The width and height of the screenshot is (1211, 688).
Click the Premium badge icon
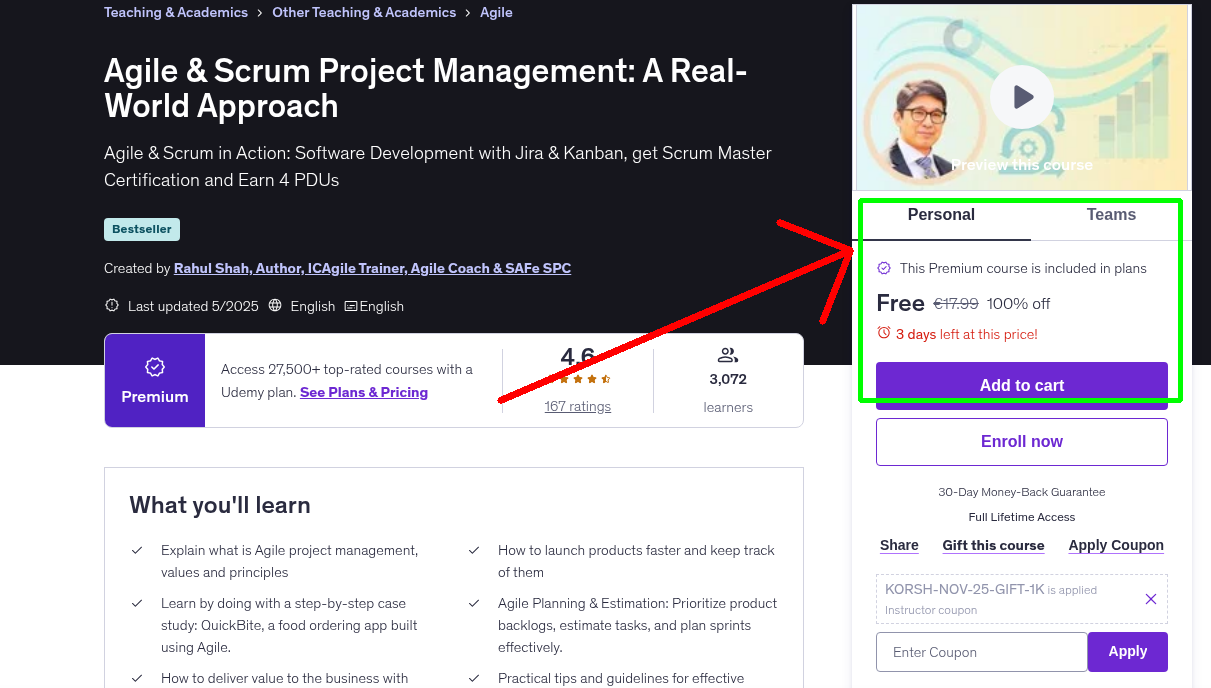click(154, 368)
